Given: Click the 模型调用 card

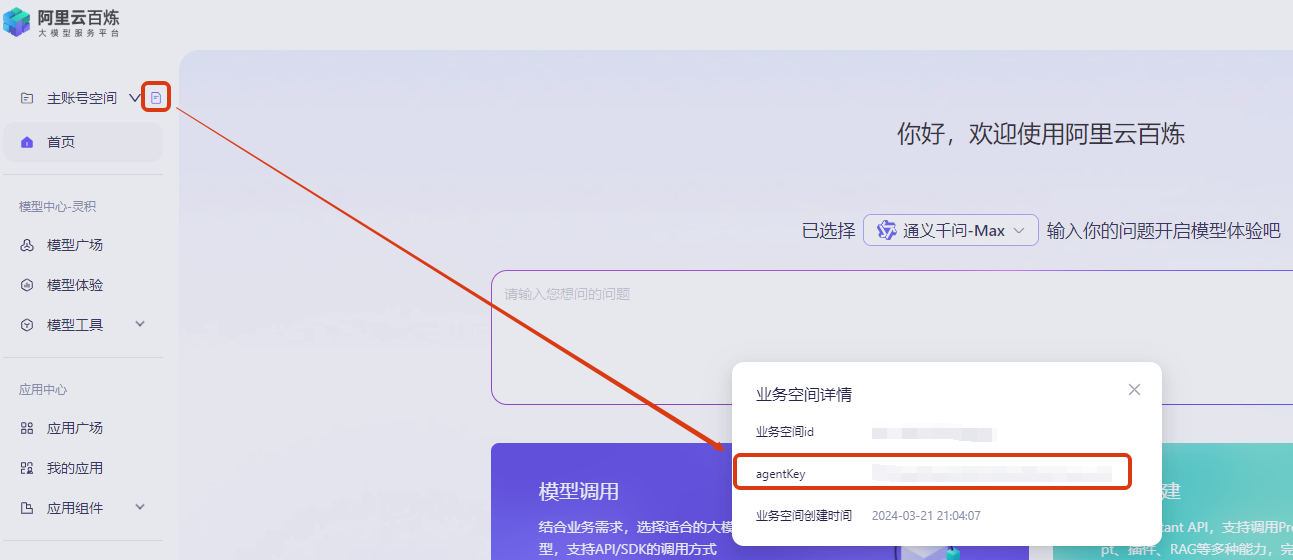Looking at the screenshot, I should coord(612,501).
